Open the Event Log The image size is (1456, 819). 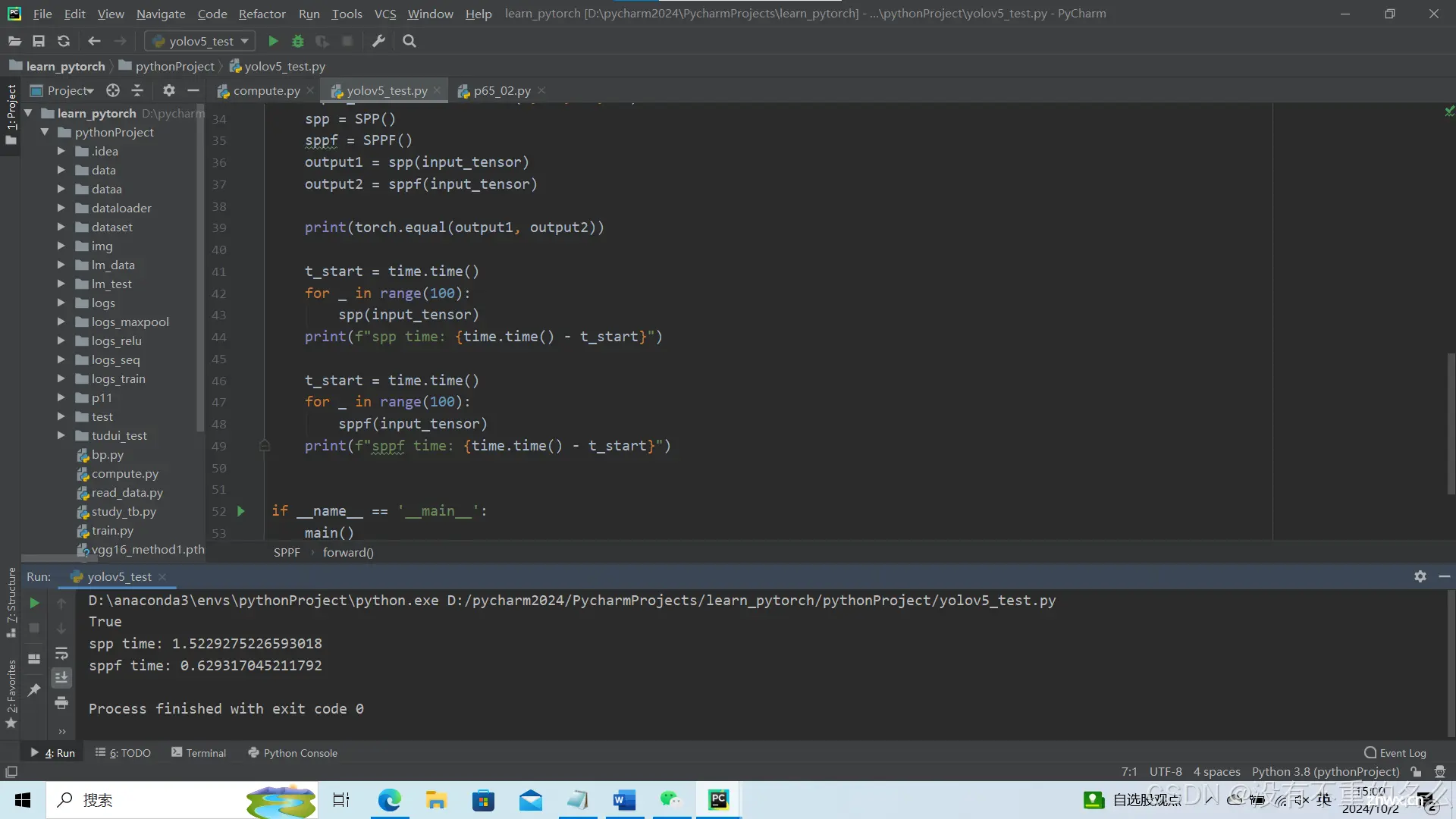(1395, 753)
